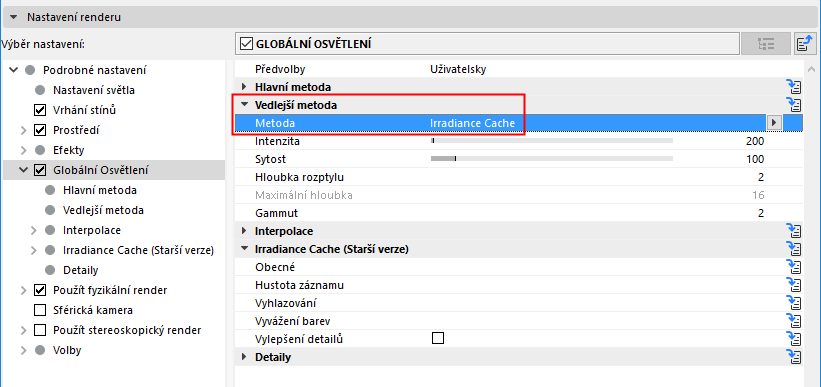Click preset icon in Vedlejší metoda header row

coord(795,104)
